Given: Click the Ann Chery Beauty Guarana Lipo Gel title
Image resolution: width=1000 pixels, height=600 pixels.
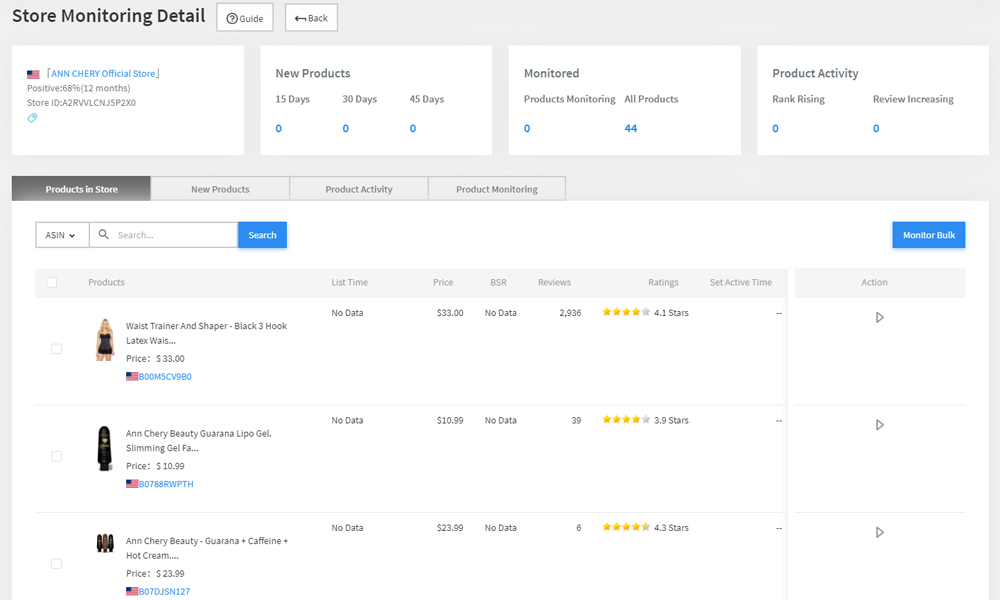Looking at the screenshot, I should [x=198, y=441].
